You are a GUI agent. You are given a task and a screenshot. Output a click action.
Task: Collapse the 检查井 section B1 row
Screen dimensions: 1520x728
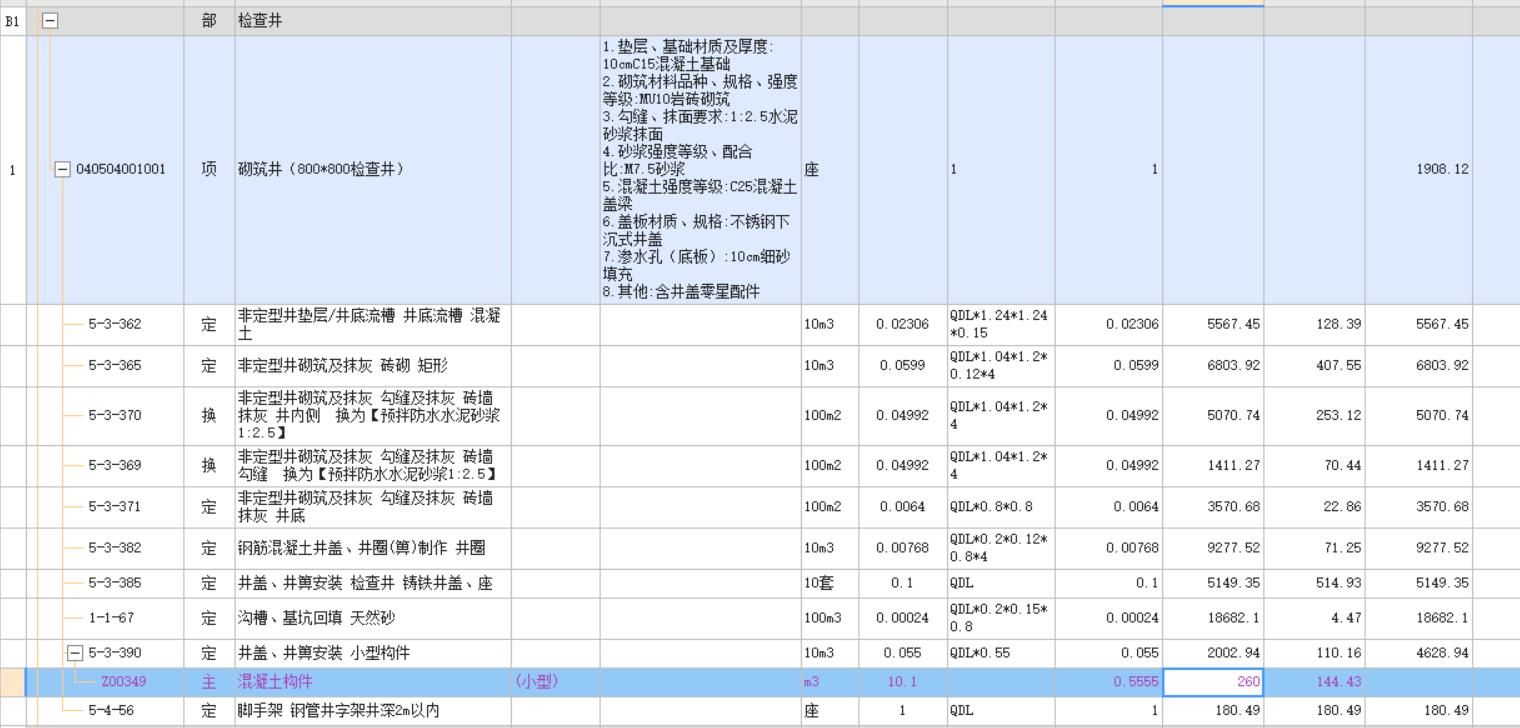(49, 21)
